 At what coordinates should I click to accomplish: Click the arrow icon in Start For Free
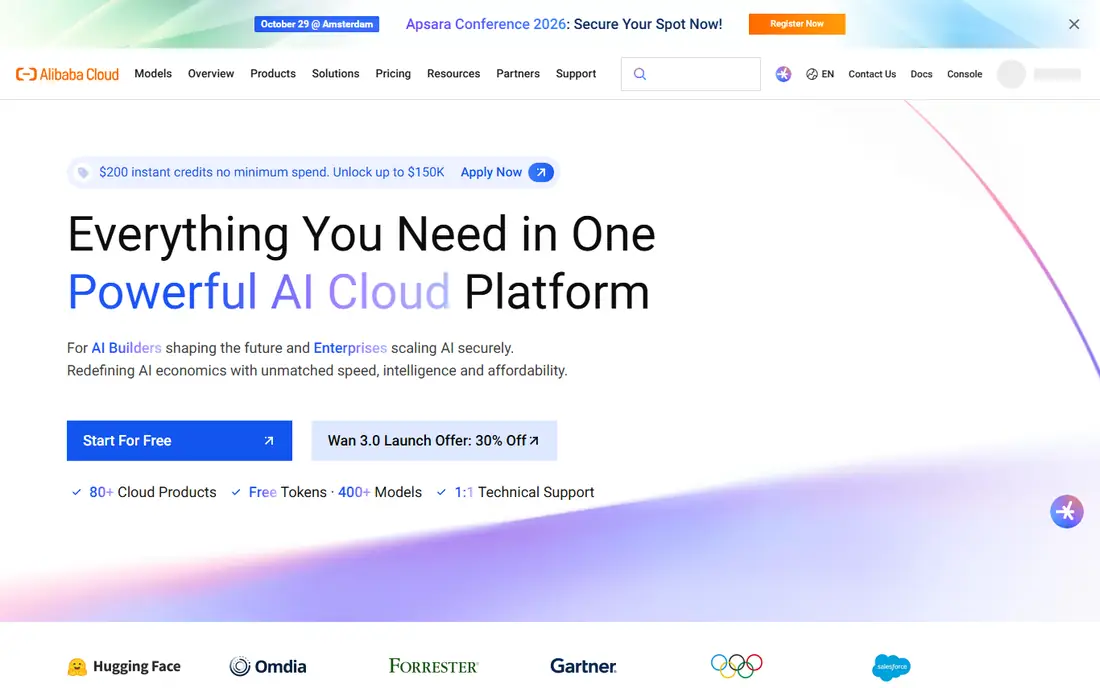click(x=269, y=440)
